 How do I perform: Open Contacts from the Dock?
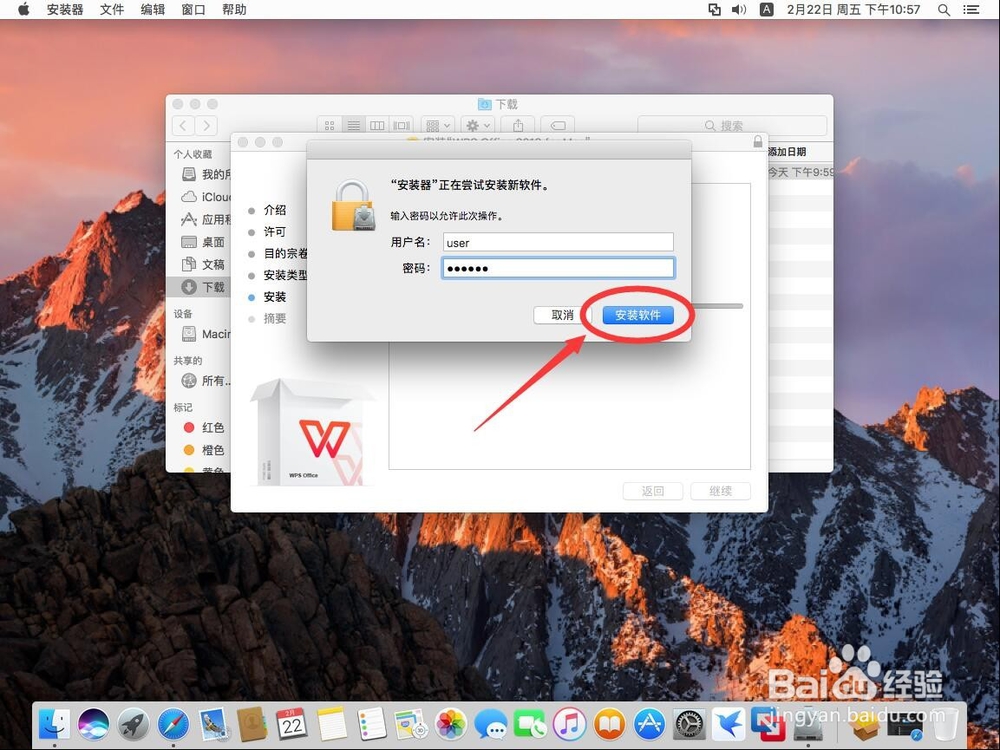(x=252, y=724)
